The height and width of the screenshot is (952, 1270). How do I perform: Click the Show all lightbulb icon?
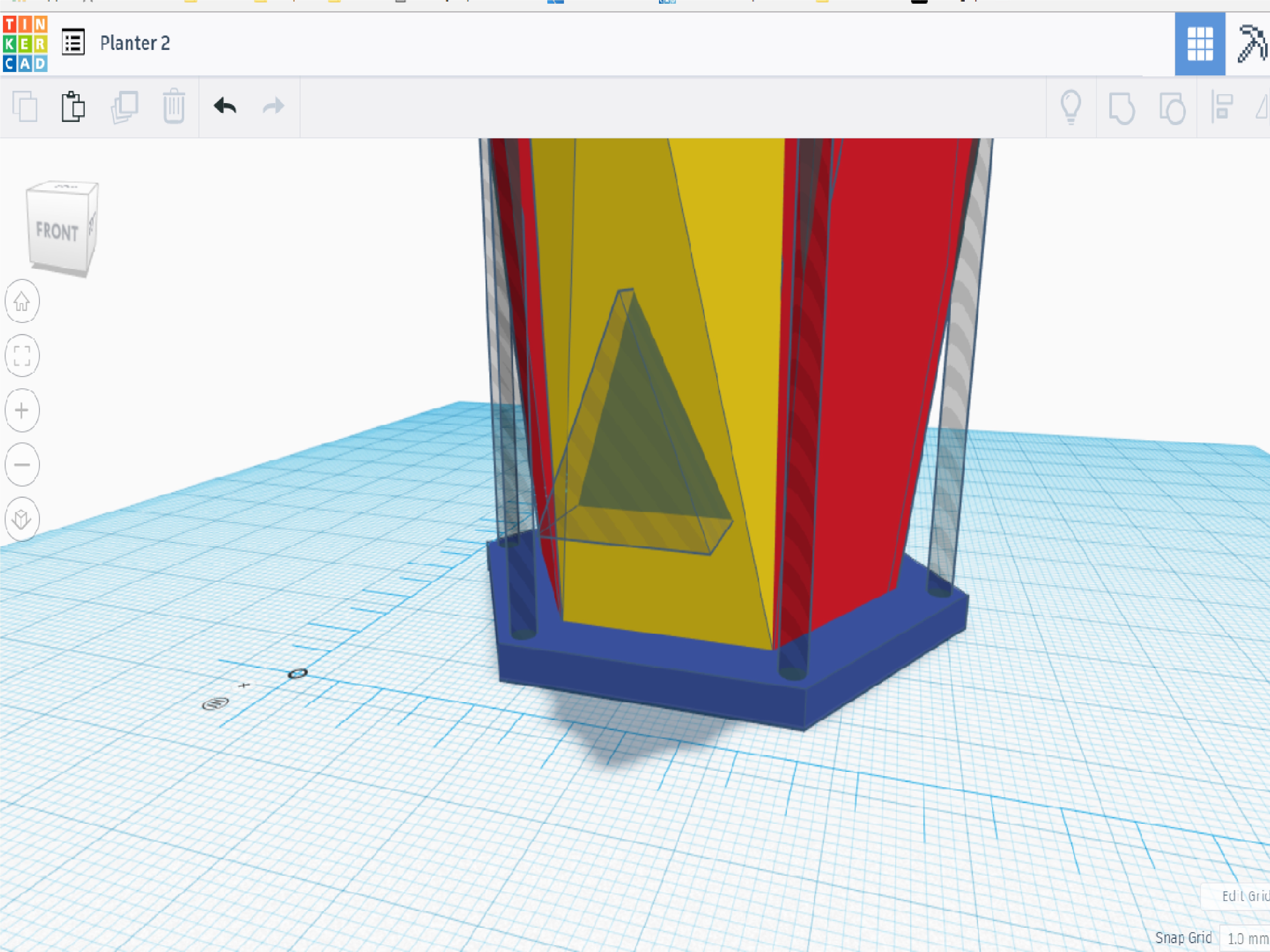click(1071, 107)
